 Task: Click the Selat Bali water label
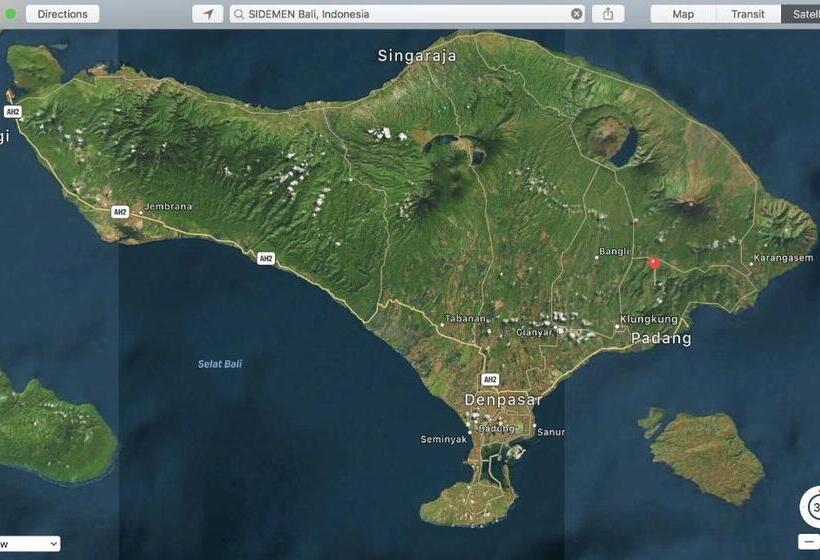219,364
